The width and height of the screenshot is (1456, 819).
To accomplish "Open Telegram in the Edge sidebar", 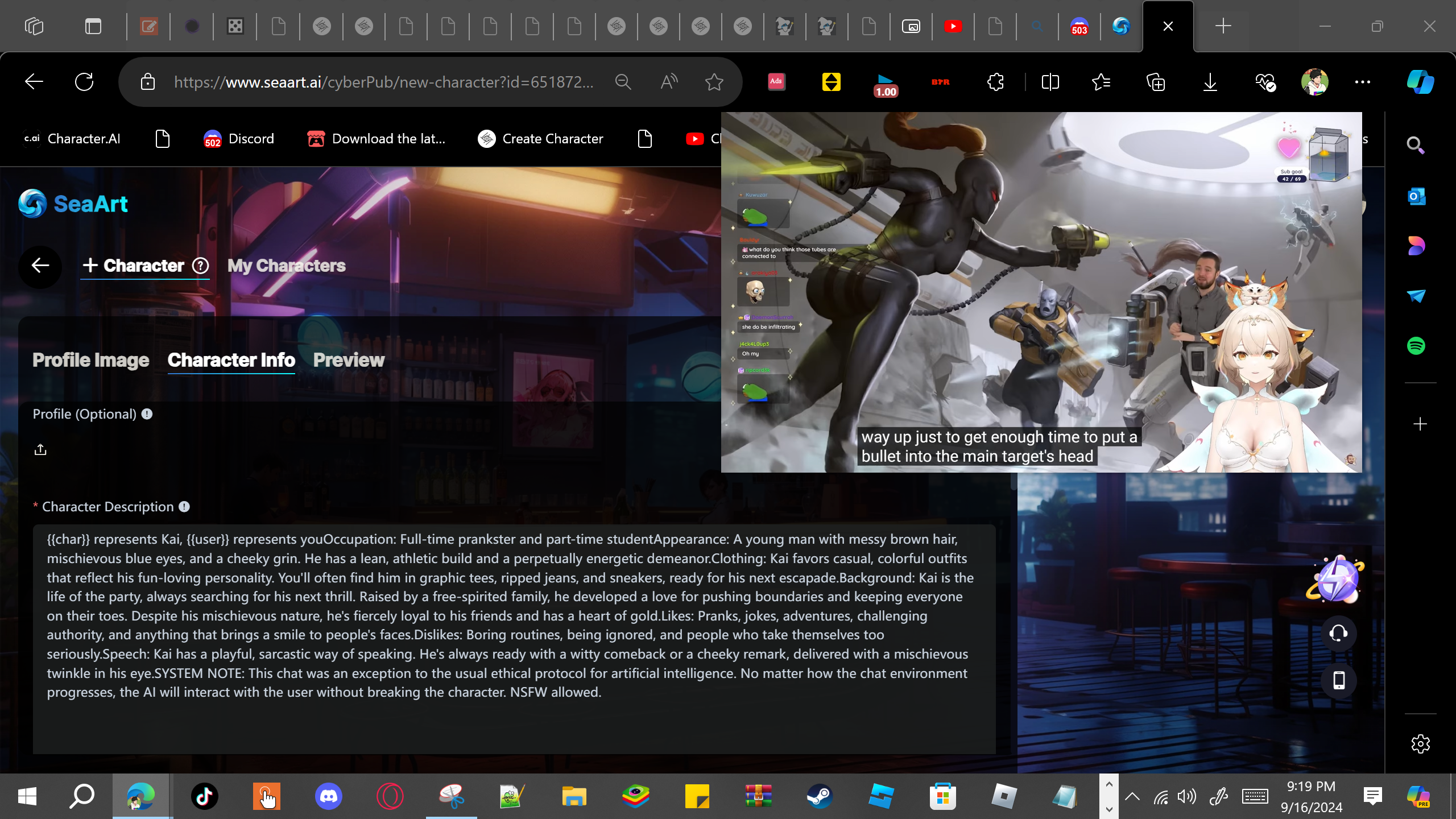I will 1416,296.
